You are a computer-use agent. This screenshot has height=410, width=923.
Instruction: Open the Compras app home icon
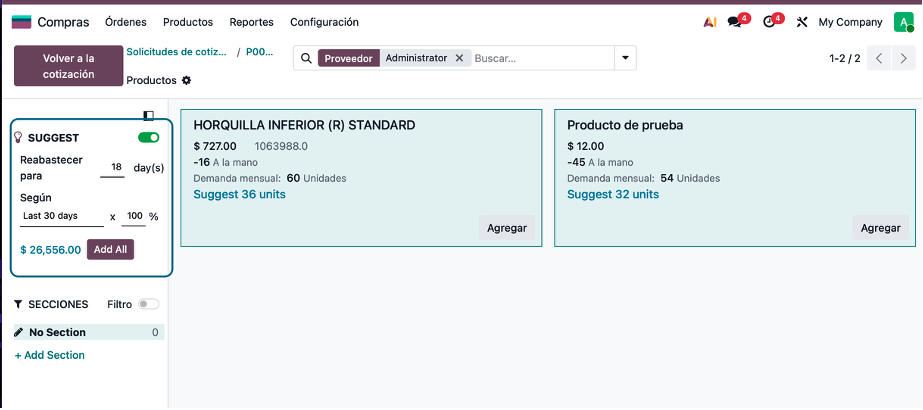point(21,22)
